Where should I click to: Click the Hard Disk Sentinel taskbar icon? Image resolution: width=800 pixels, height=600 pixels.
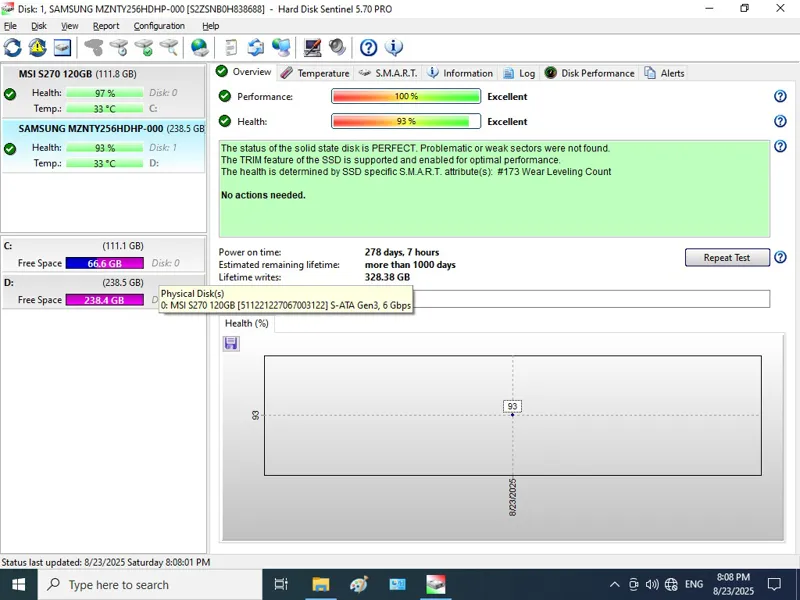click(x=436, y=585)
